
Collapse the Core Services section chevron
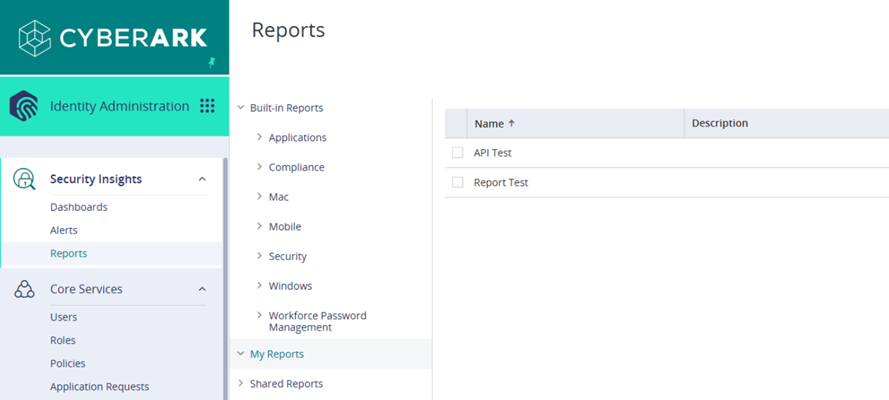(x=202, y=289)
